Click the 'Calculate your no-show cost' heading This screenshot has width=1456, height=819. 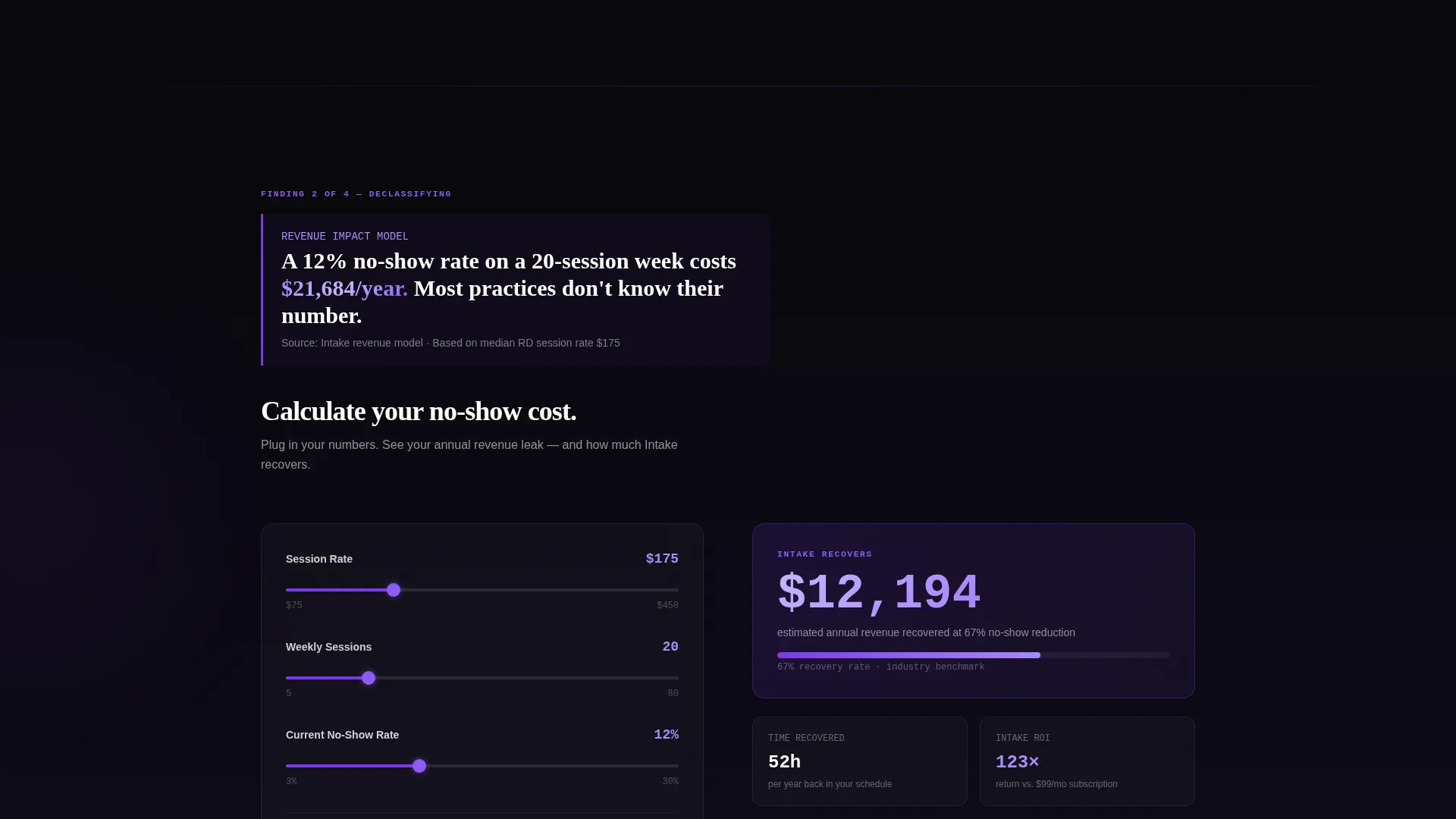click(x=419, y=411)
